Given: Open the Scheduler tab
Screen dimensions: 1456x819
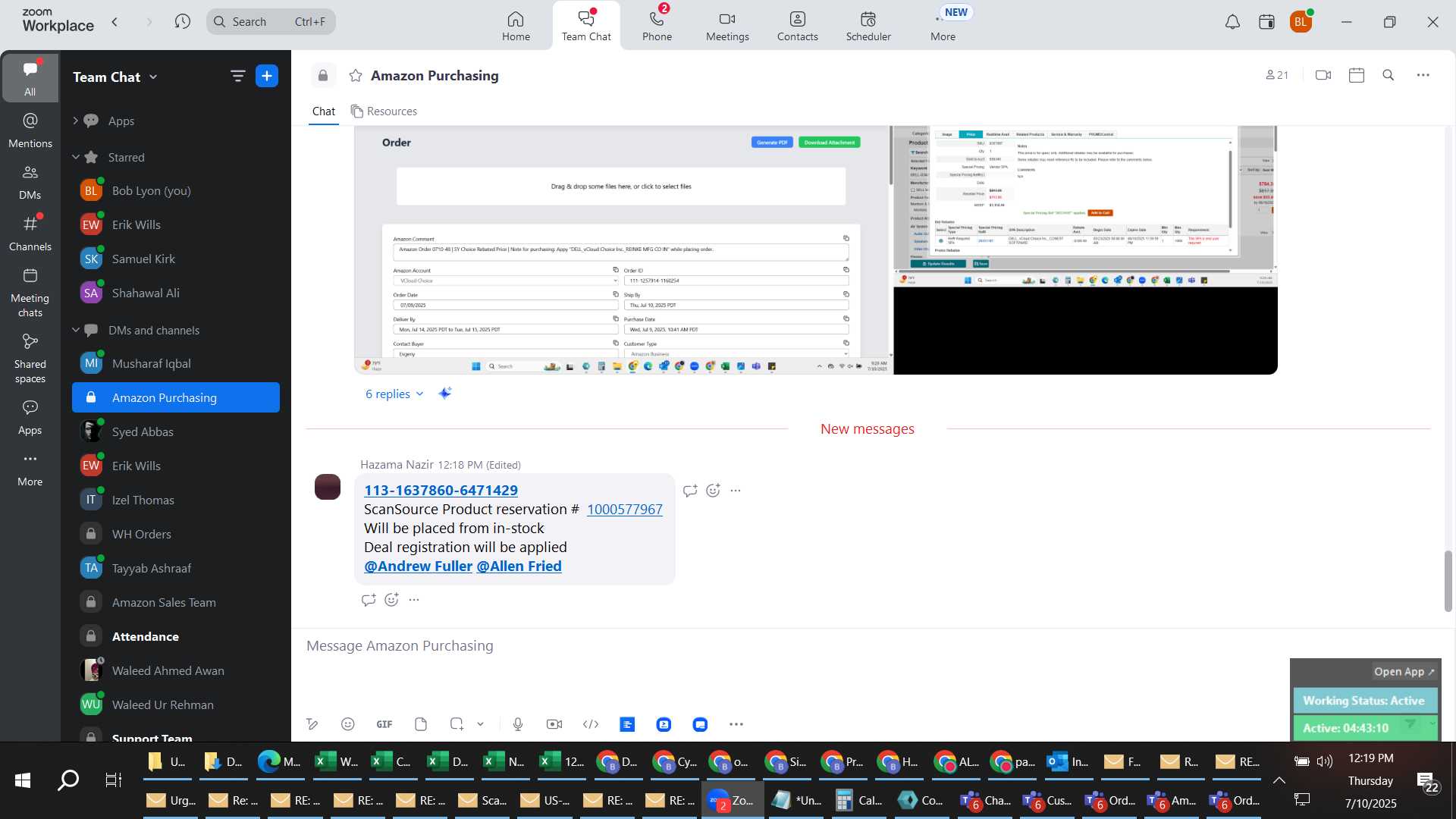Looking at the screenshot, I should tap(868, 26).
